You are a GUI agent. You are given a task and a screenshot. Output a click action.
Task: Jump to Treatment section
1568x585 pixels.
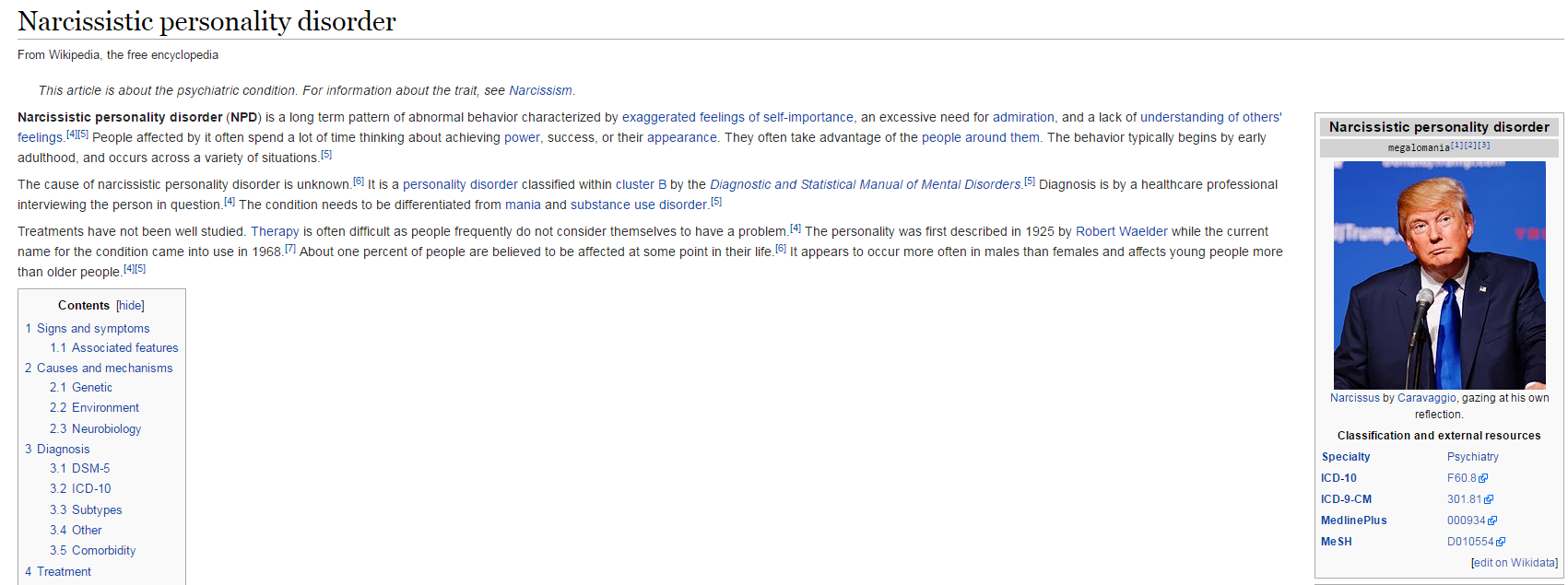pyautogui.click(x=58, y=571)
